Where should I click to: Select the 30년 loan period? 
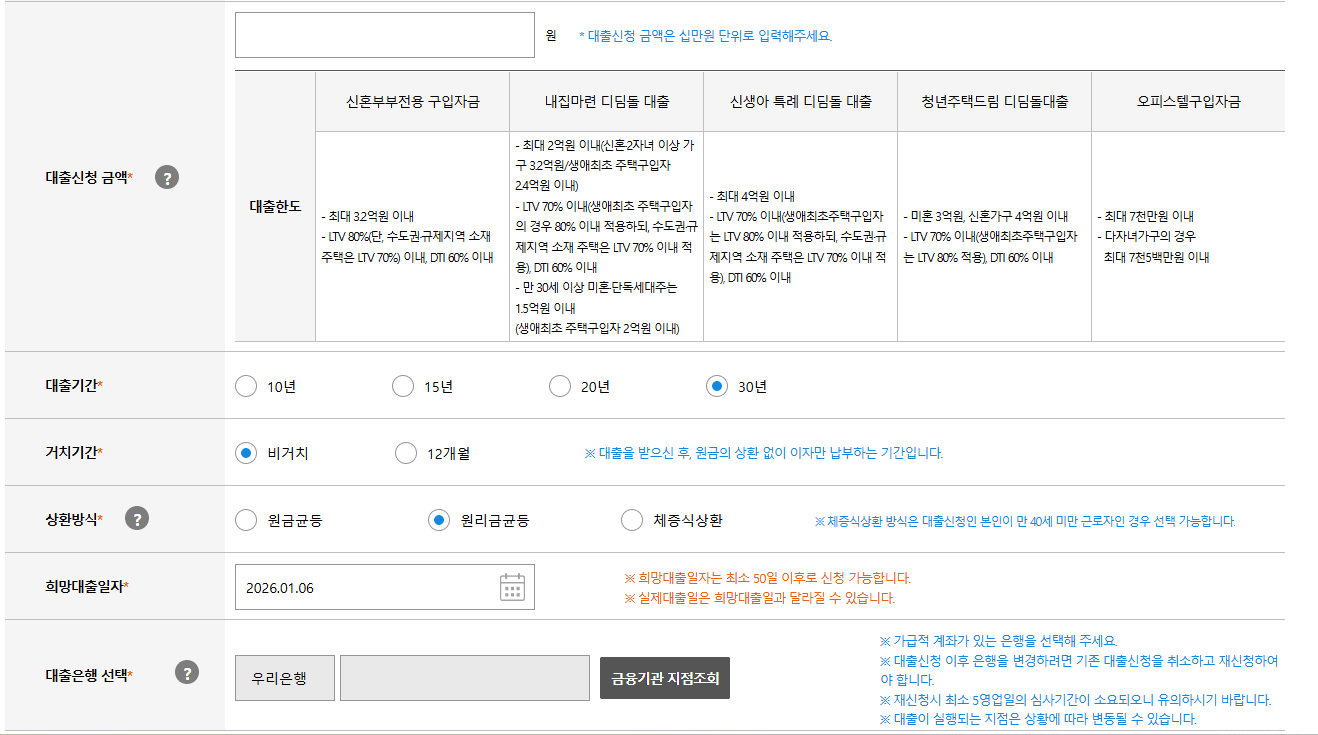coord(716,384)
